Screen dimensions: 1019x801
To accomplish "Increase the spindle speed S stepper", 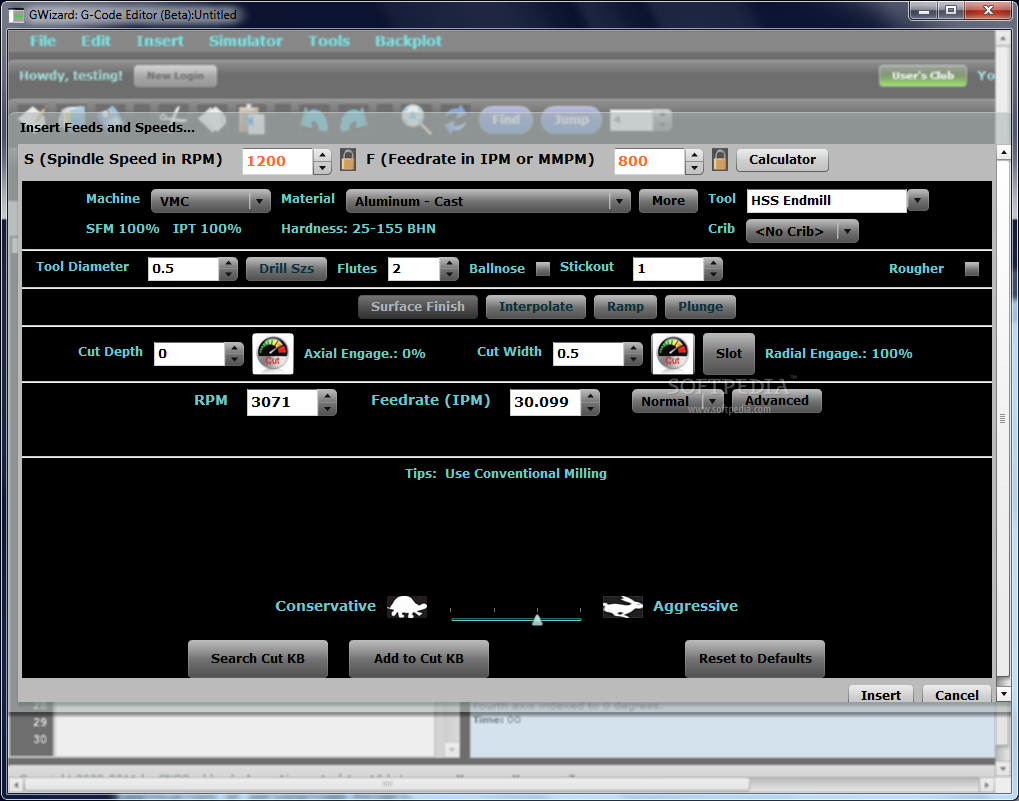I will tap(322, 155).
